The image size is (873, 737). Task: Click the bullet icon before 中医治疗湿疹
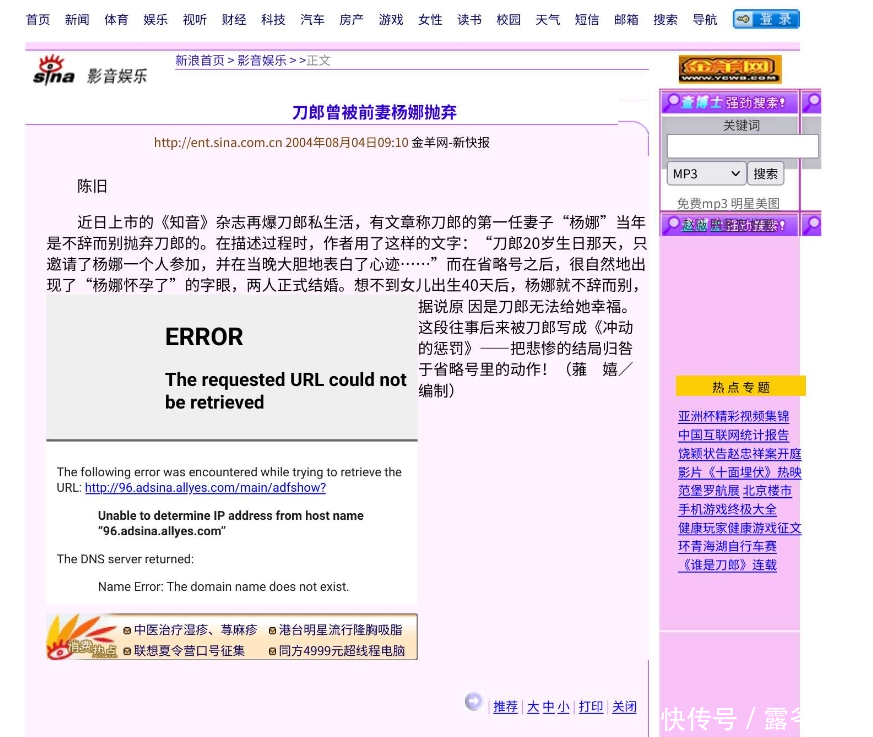click(x=127, y=631)
